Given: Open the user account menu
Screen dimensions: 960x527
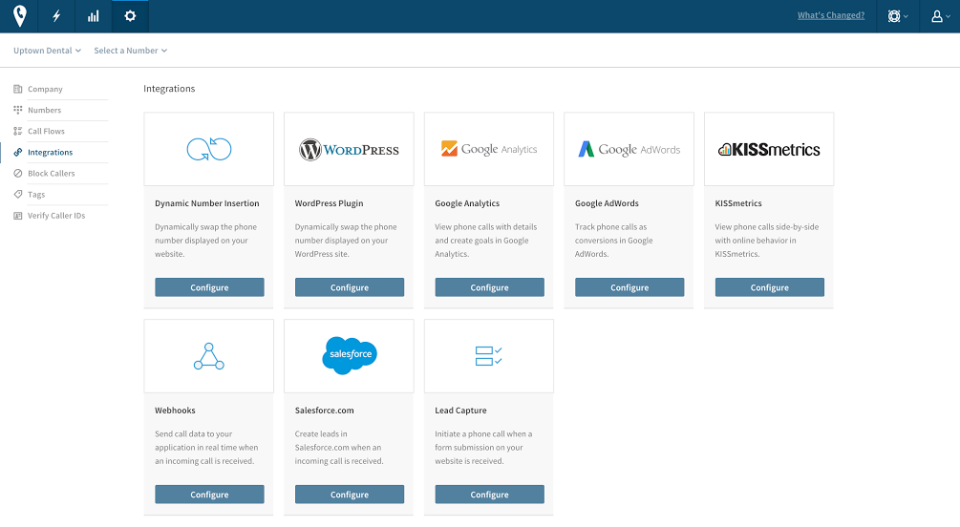Looking at the screenshot, I should (x=940, y=17).
